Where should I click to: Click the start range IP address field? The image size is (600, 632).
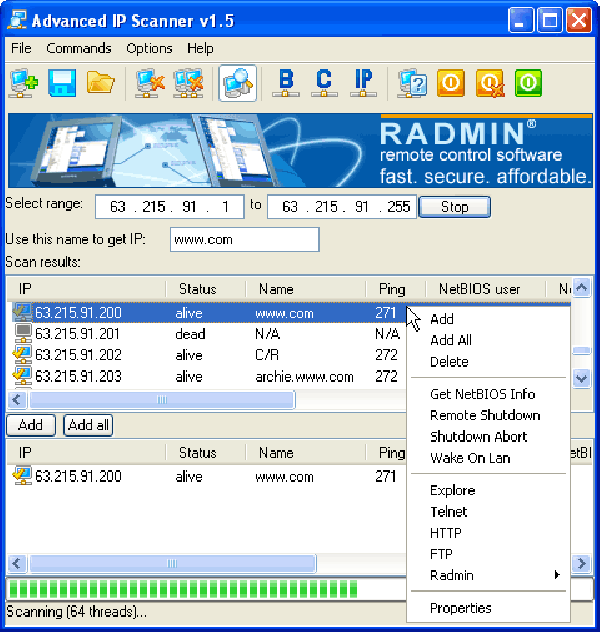click(x=170, y=207)
